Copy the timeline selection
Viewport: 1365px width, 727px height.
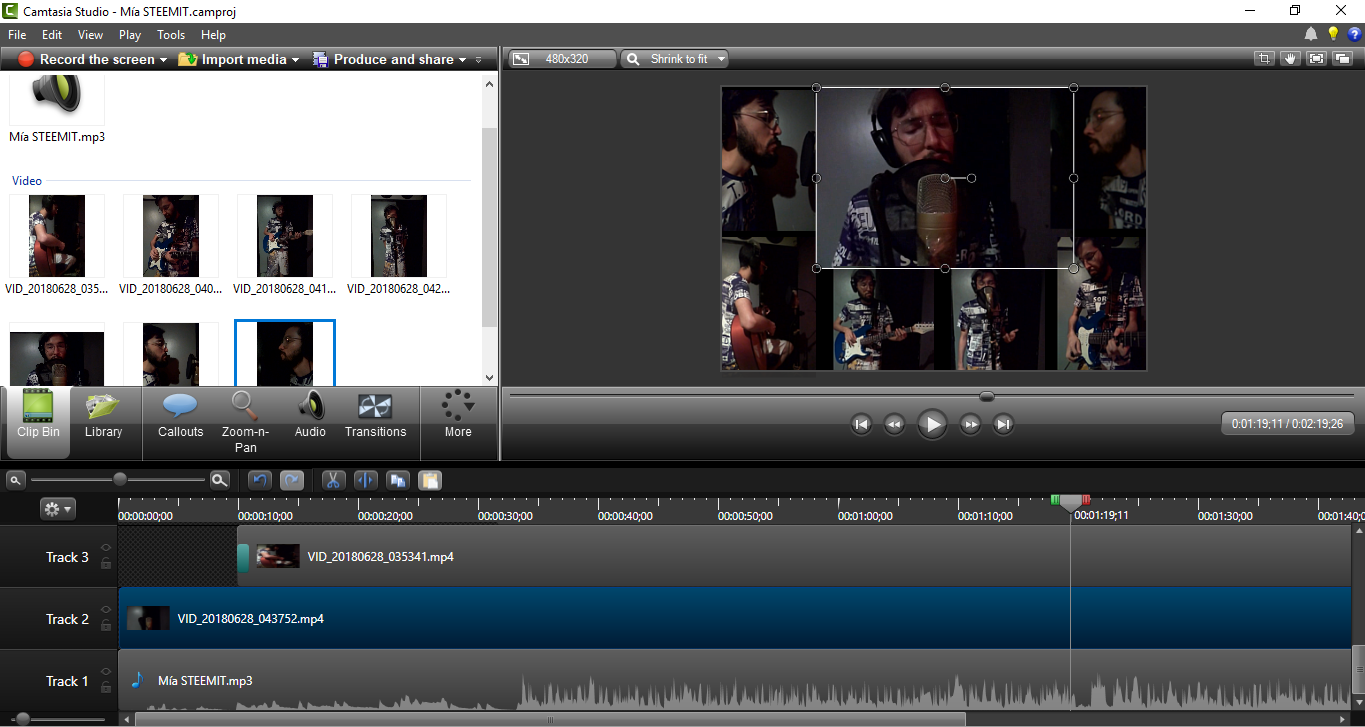(397, 480)
